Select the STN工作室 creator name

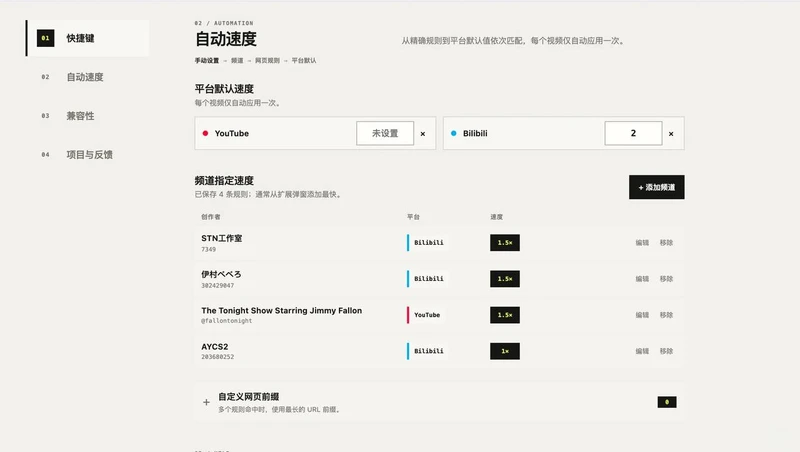click(x=221, y=238)
